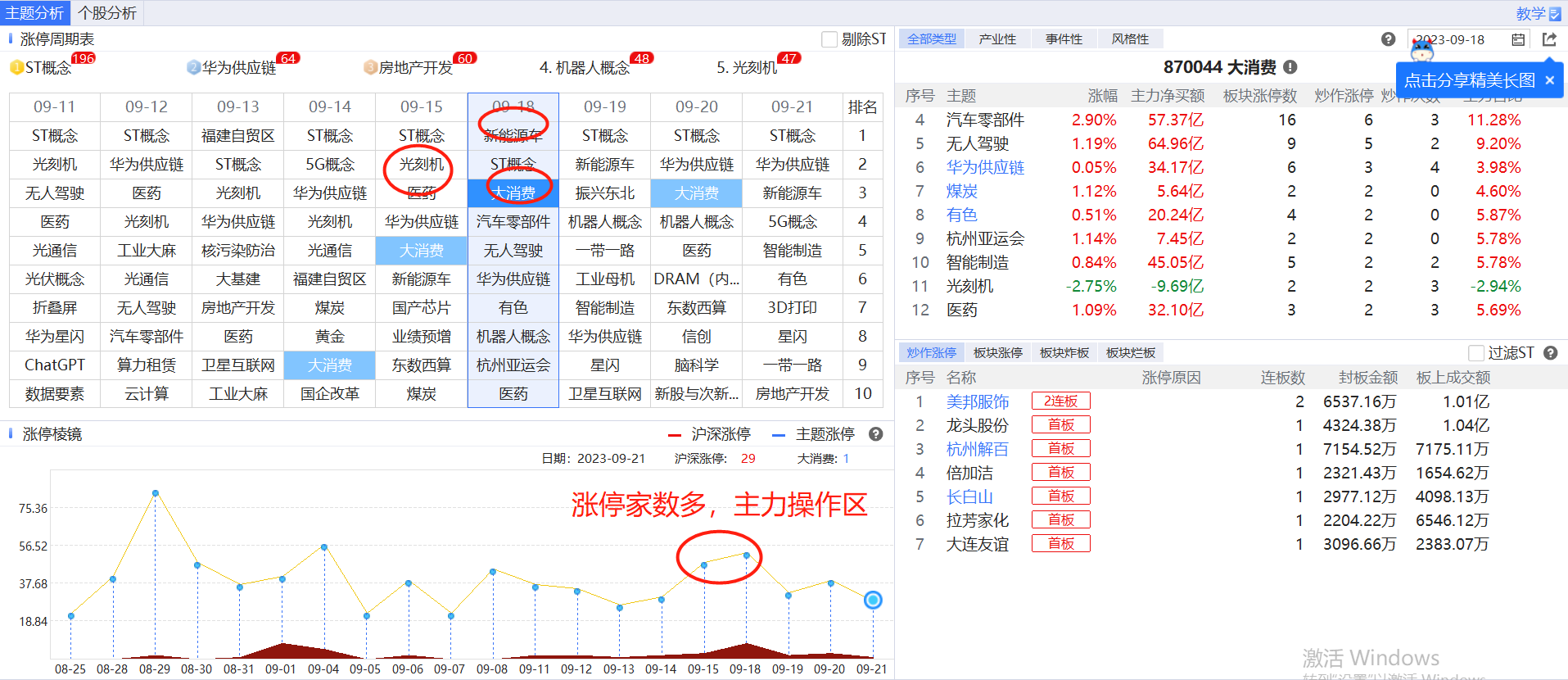Click the info icon next to 870044 大消费

[1290, 67]
